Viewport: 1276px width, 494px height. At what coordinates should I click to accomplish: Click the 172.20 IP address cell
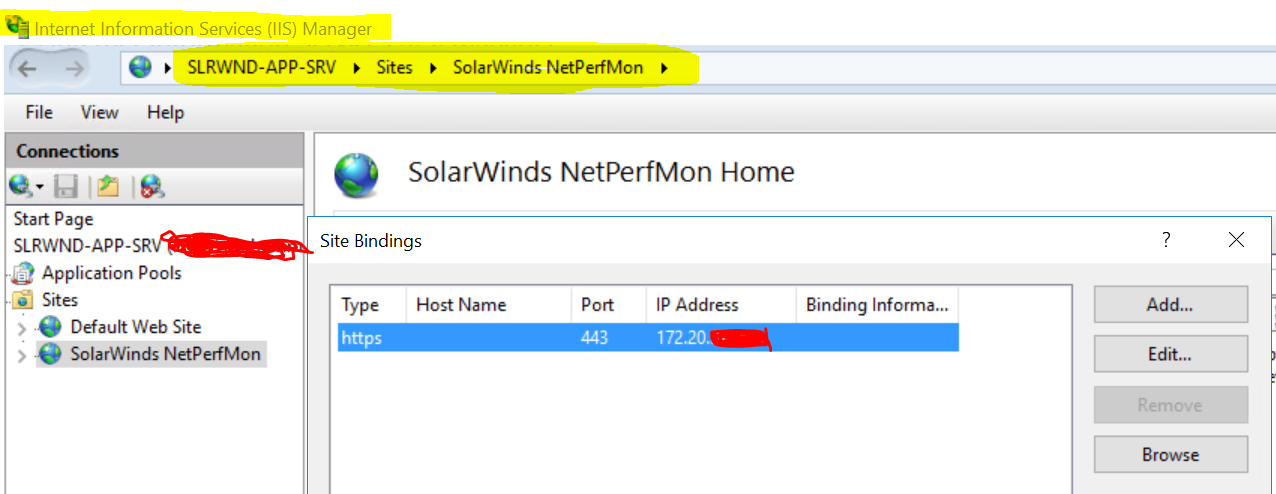(713, 338)
